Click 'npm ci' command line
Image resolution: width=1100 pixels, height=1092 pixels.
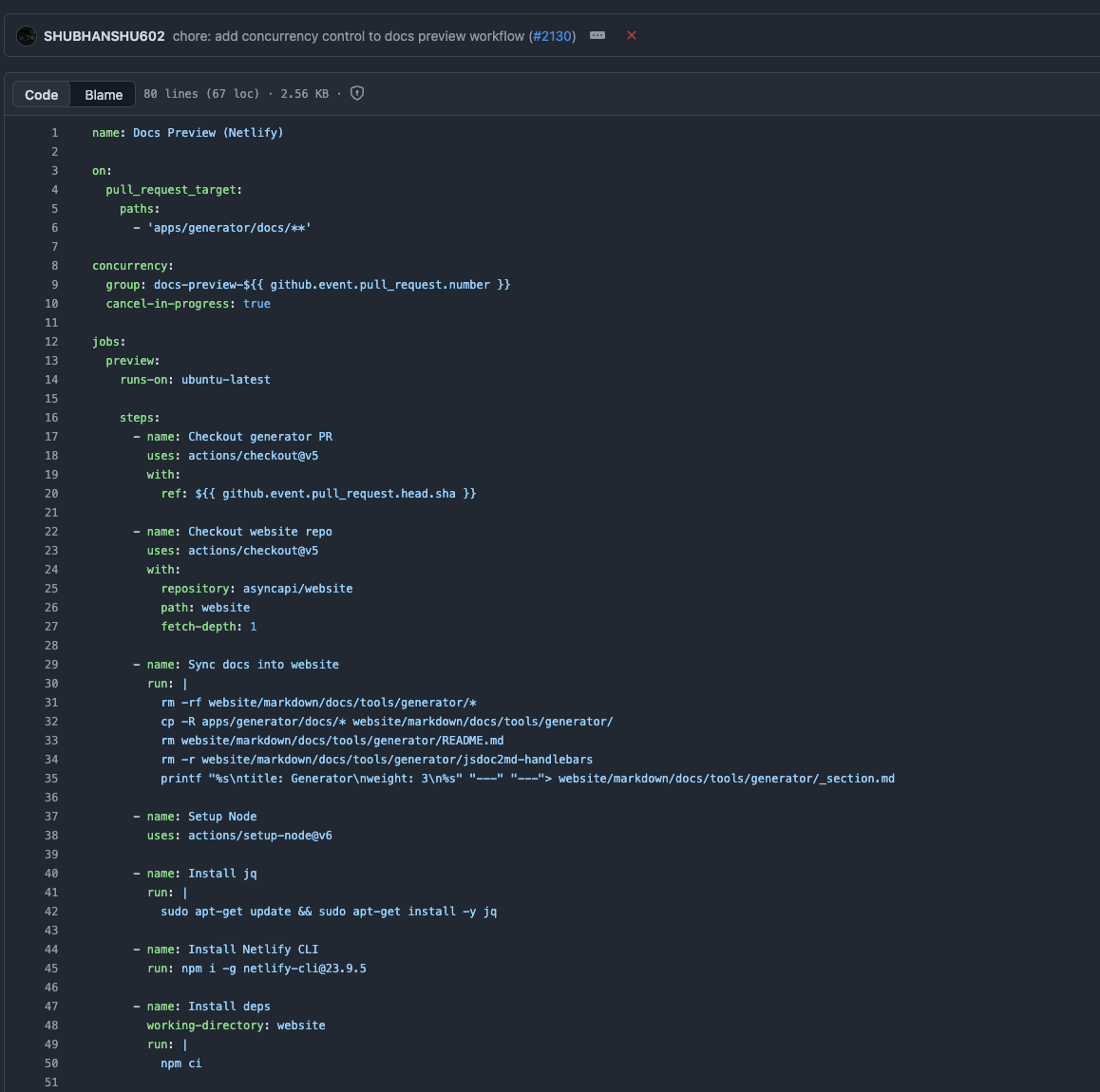(x=181, y=1064)
